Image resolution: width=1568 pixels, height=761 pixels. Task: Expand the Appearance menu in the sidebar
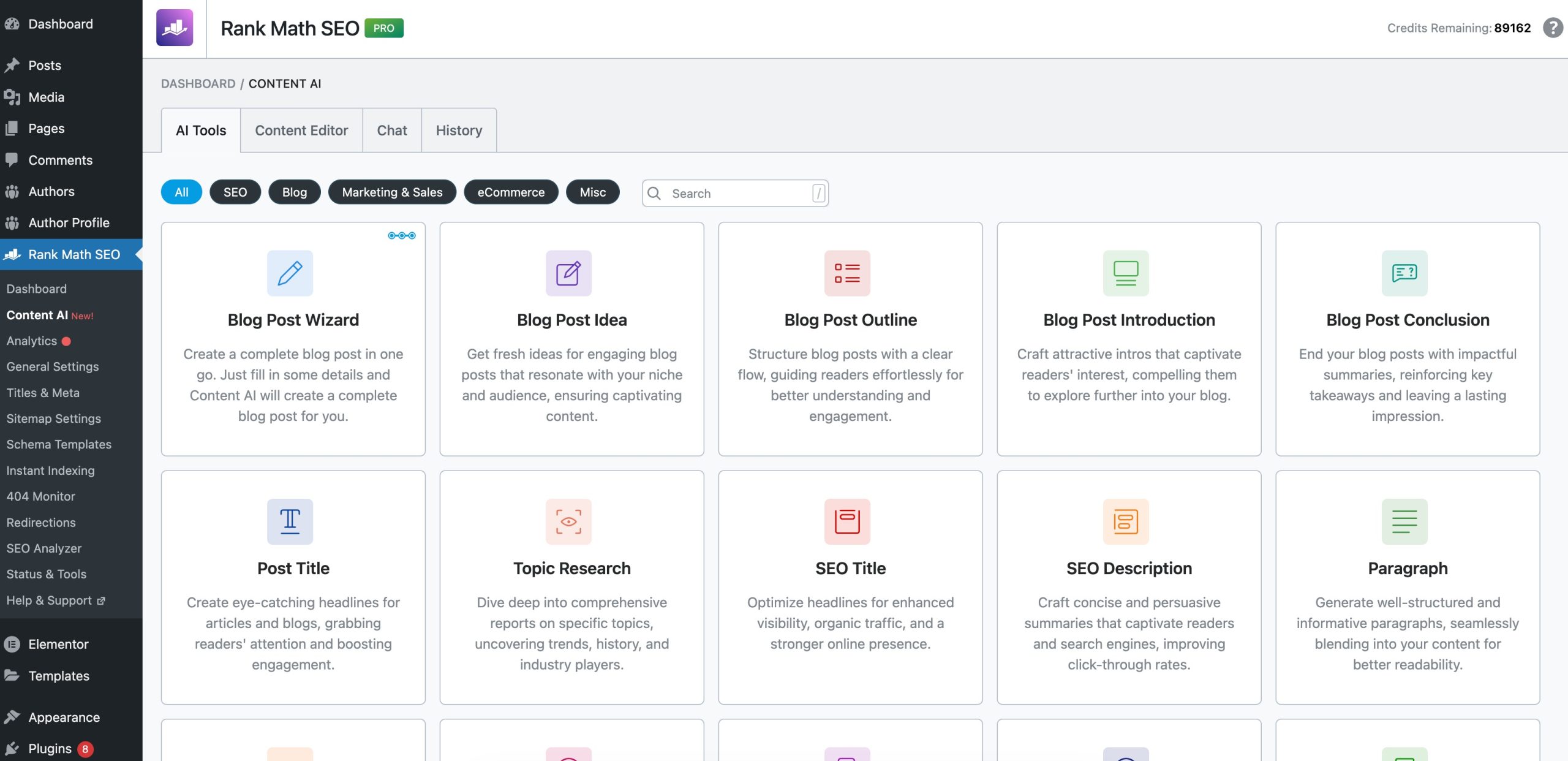point(63,717)
